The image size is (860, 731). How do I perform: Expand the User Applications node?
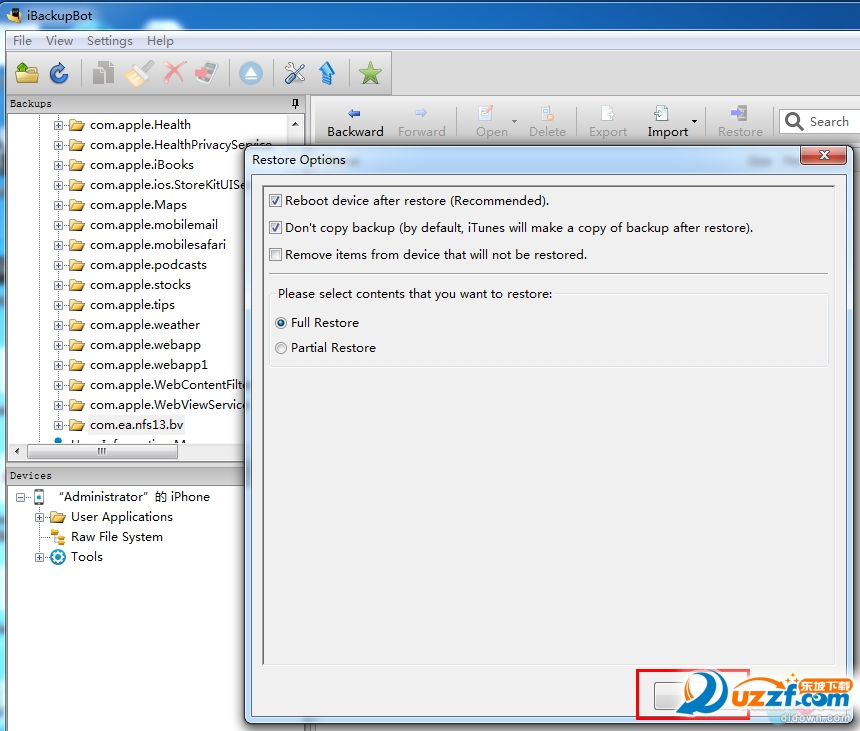click(x=40, y=517)
